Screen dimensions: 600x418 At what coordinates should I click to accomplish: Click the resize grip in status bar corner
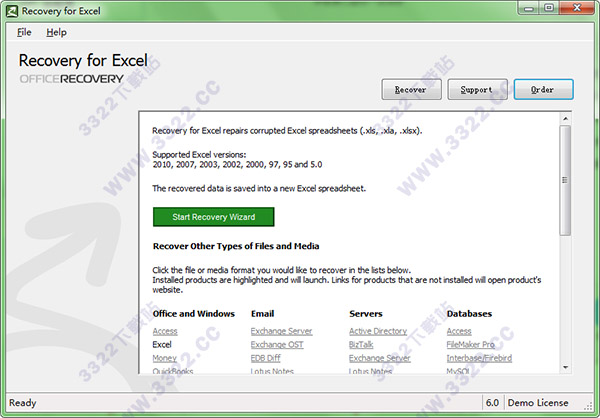coord(588,406)
